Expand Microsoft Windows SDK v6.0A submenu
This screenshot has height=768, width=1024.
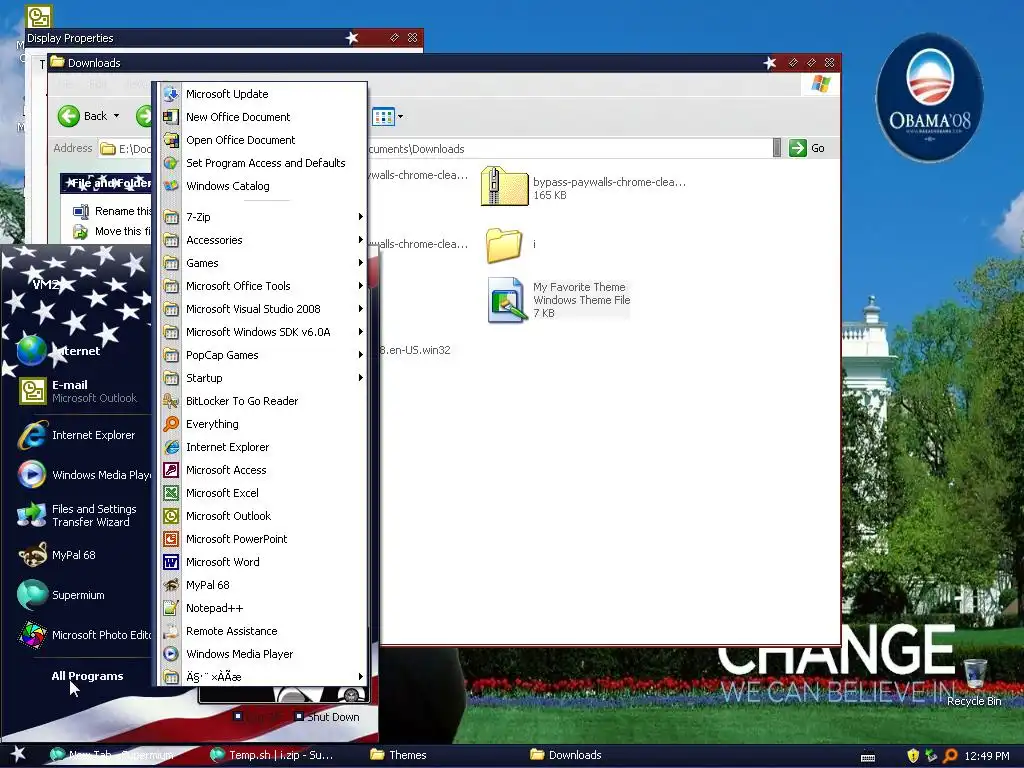(x=263, y=332)
